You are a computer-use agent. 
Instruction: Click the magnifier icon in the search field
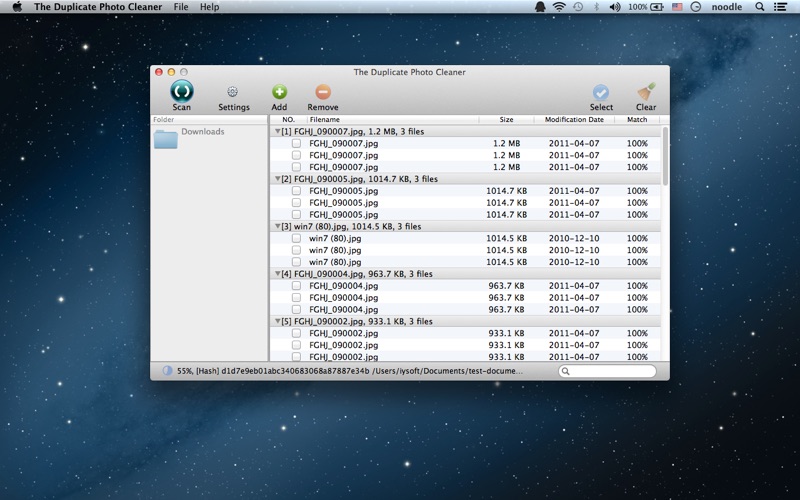565,371
